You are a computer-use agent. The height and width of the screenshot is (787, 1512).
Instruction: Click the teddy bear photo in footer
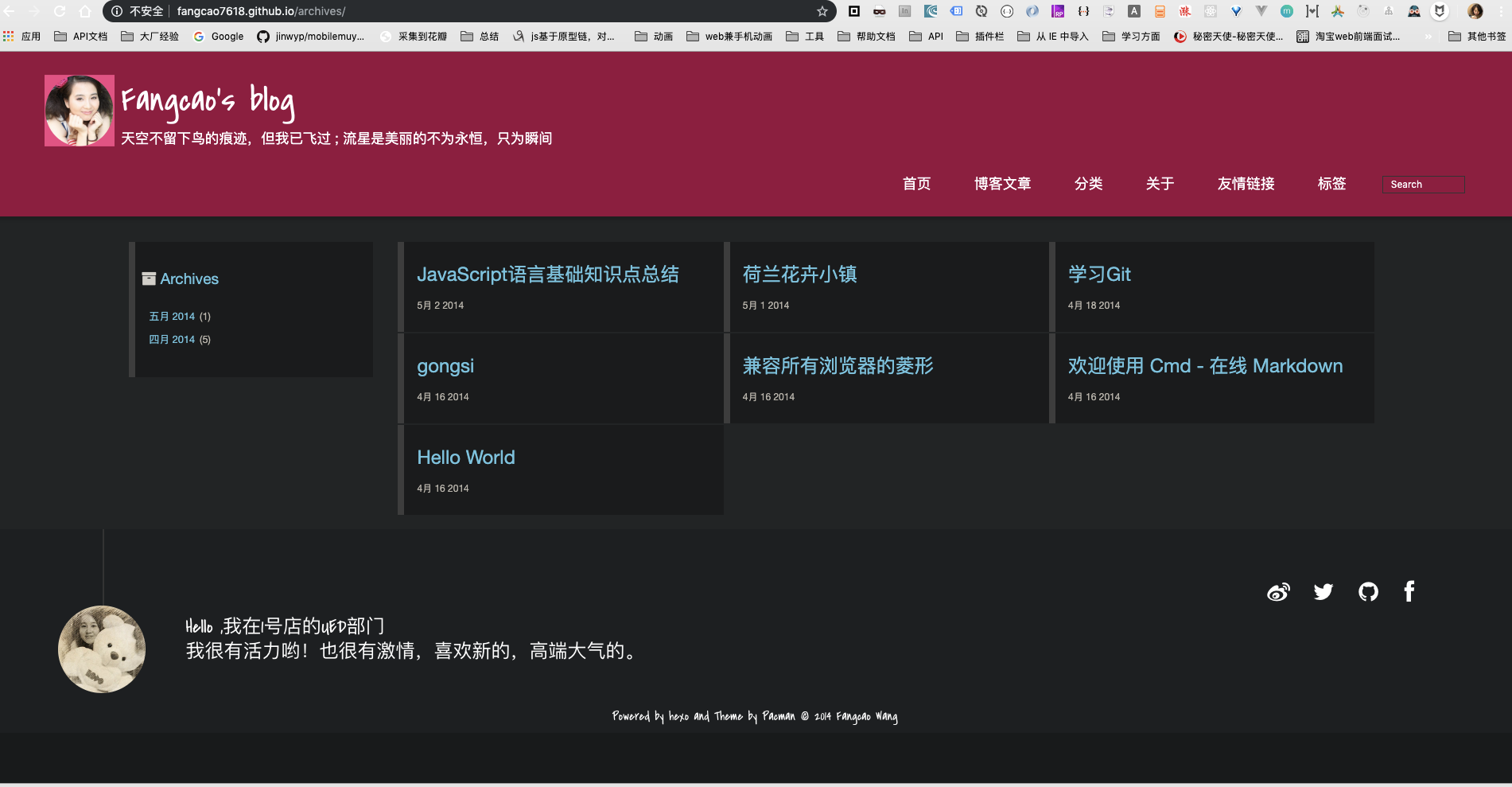[102, 649]
